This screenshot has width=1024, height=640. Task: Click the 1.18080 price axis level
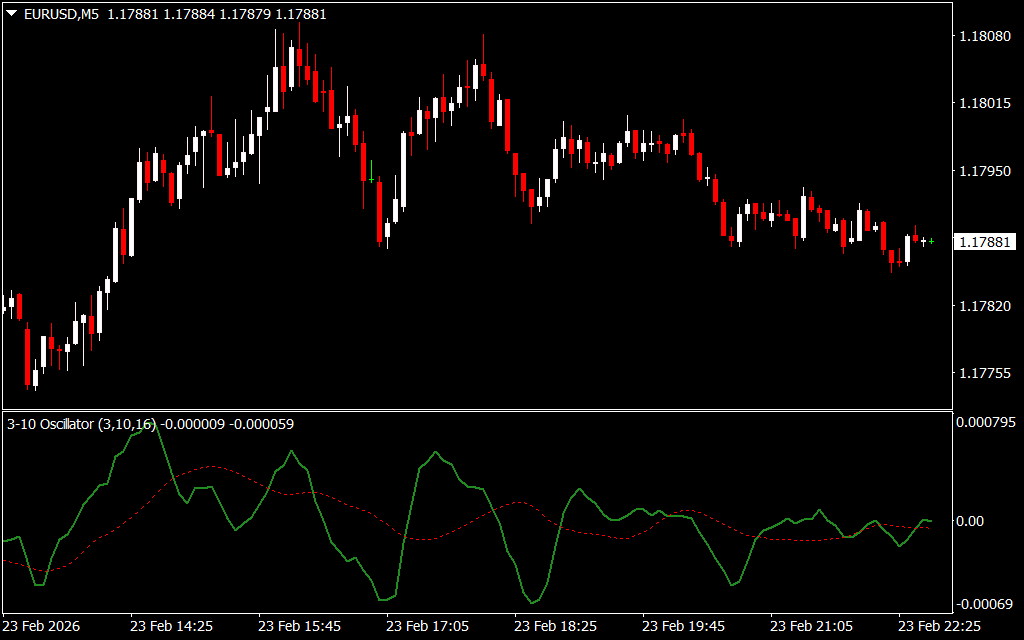click(x=984, y=36)
